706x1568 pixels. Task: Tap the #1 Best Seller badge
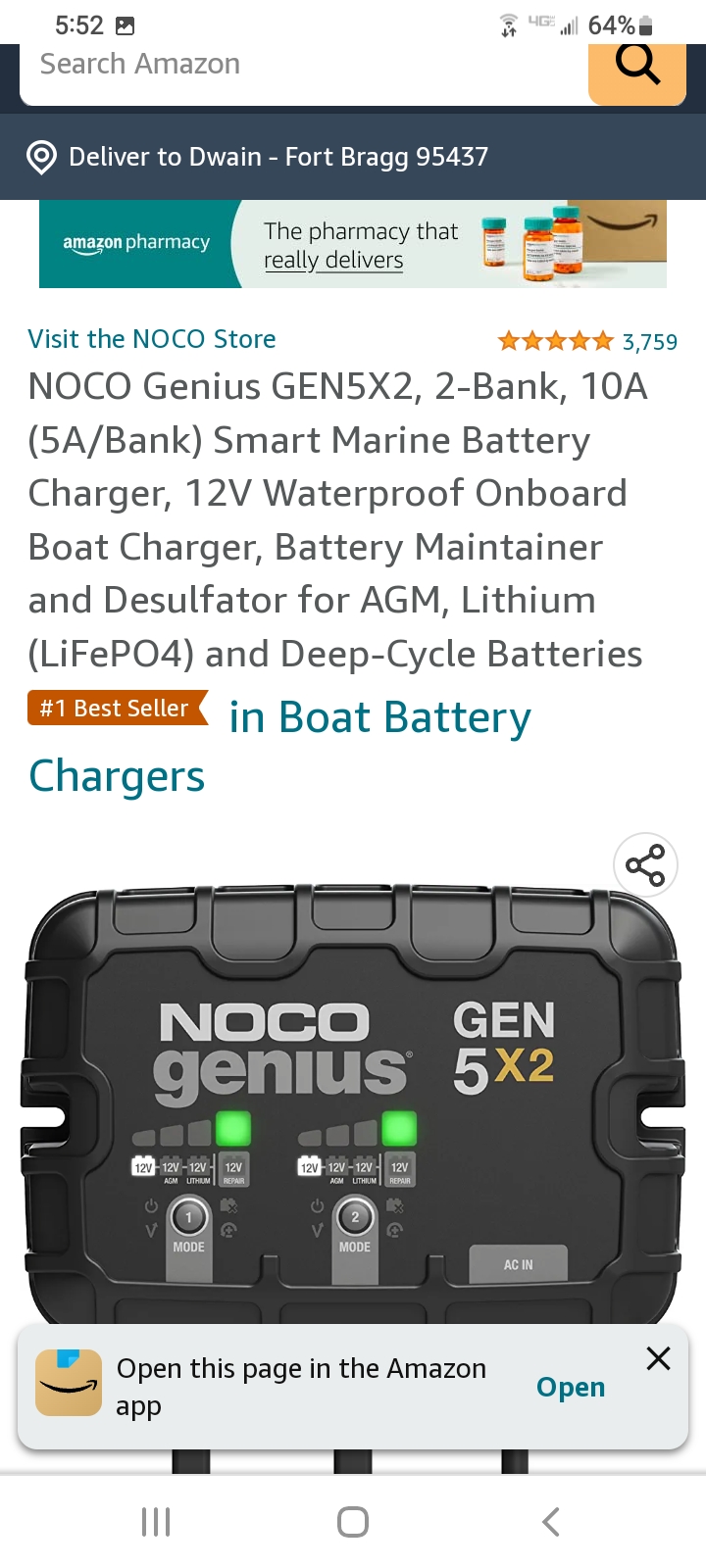click(x=117, y=708)
